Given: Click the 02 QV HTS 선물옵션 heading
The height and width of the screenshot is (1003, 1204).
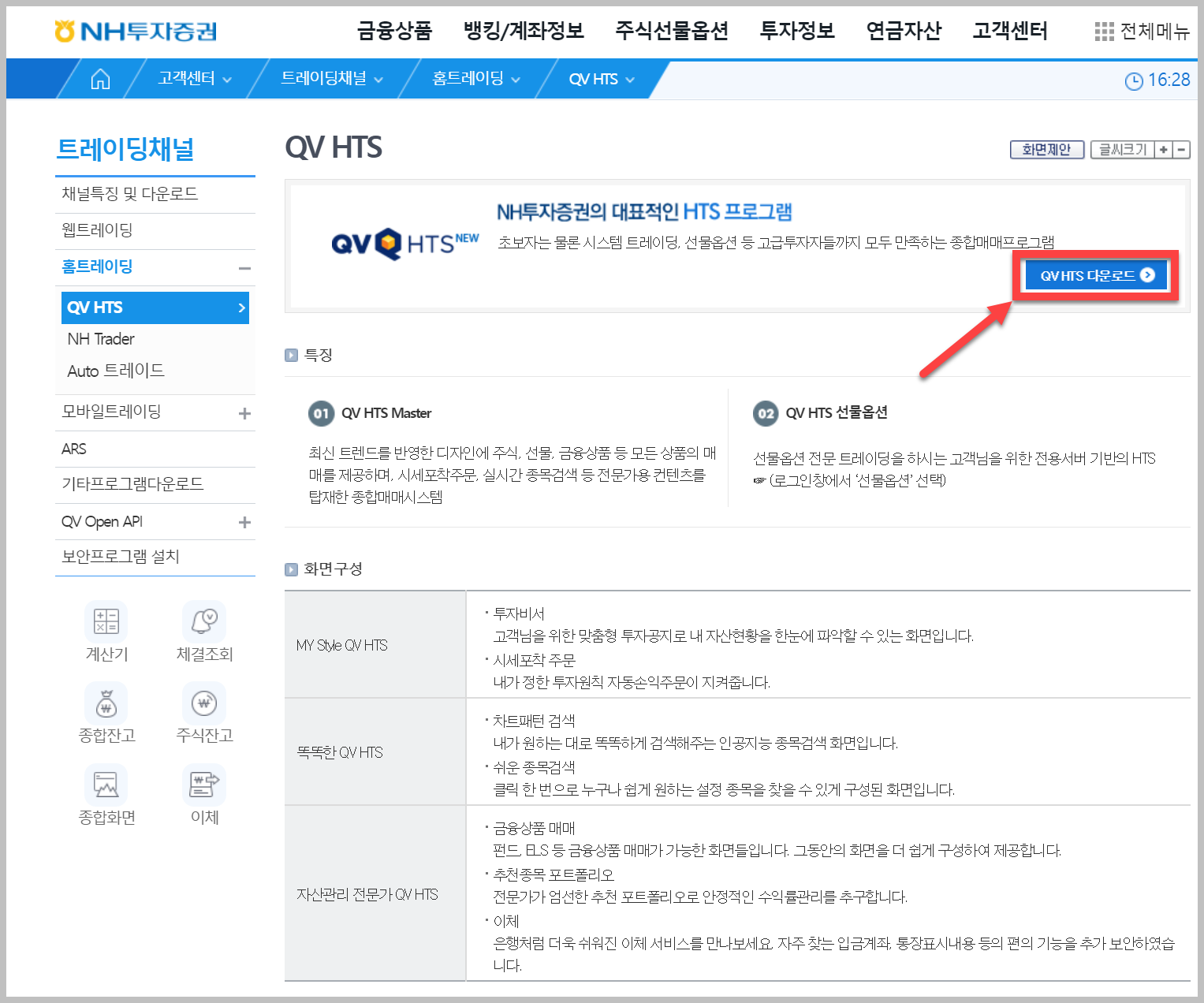Looking at the screenshot, I should coord(821,413).
